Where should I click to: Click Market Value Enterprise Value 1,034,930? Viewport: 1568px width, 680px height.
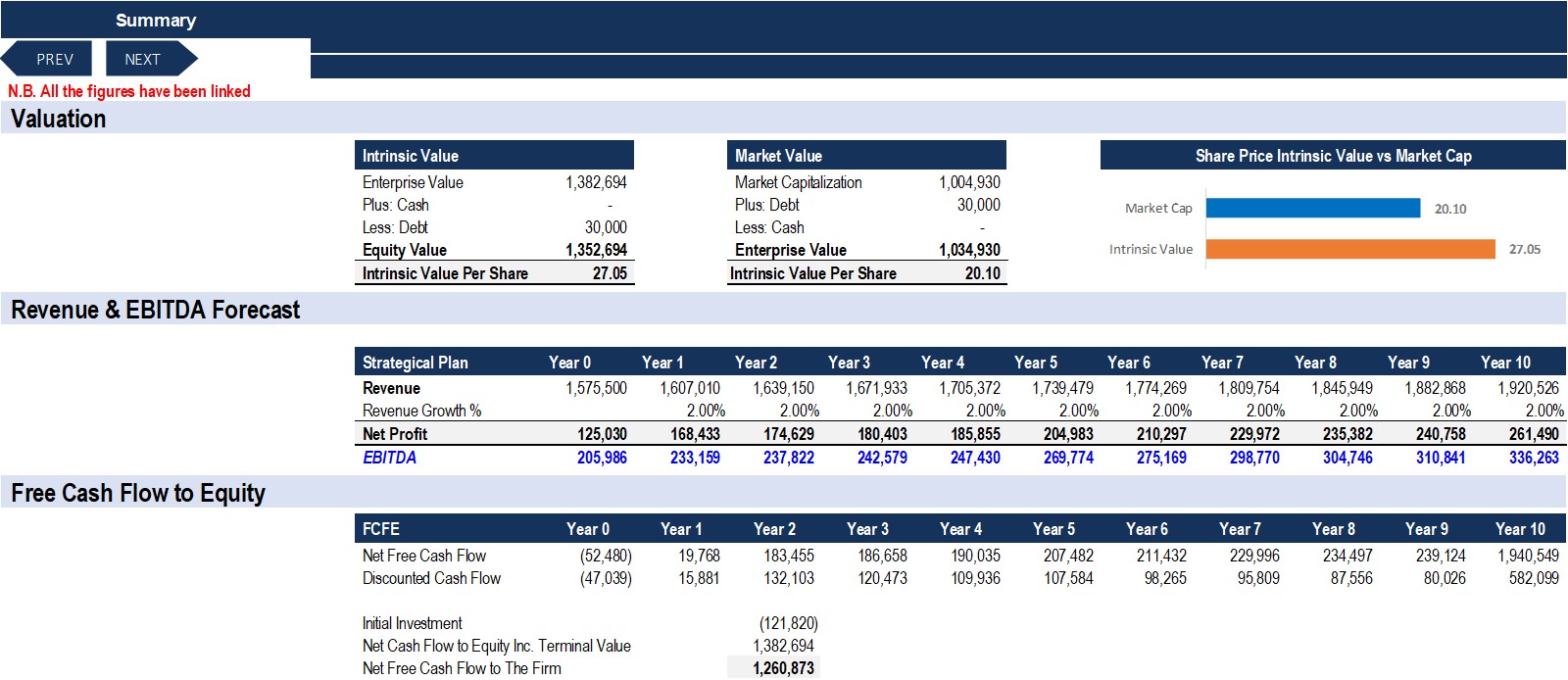pyautogui.click(x=969, y=250)
